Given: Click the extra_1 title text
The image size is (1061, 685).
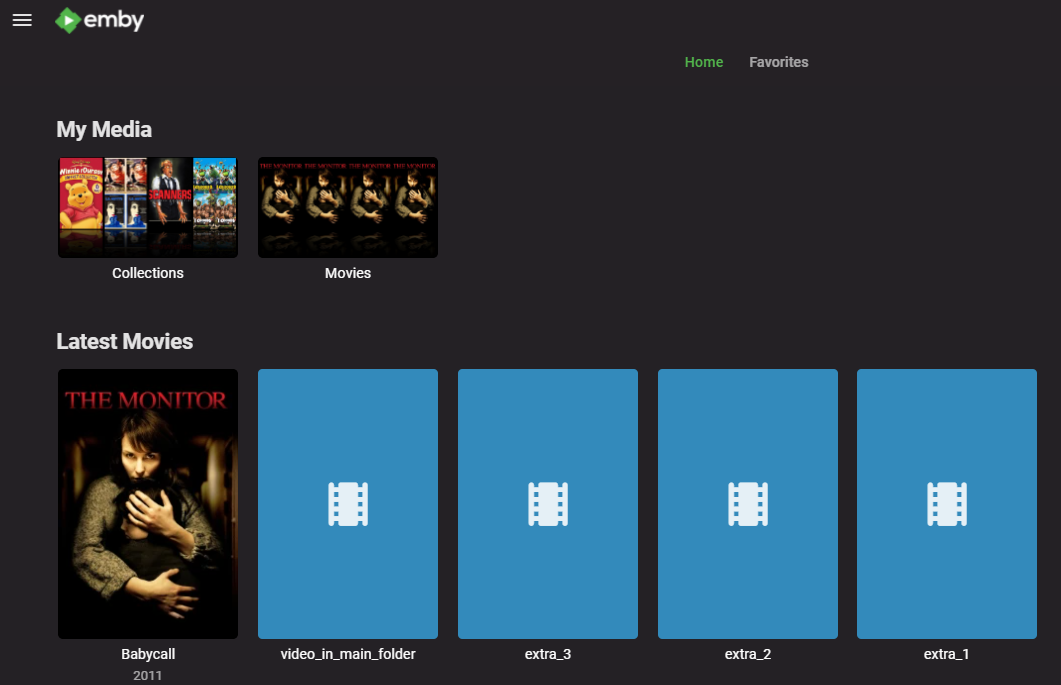Looking at the screenshot, I should (x=947, y=654).
